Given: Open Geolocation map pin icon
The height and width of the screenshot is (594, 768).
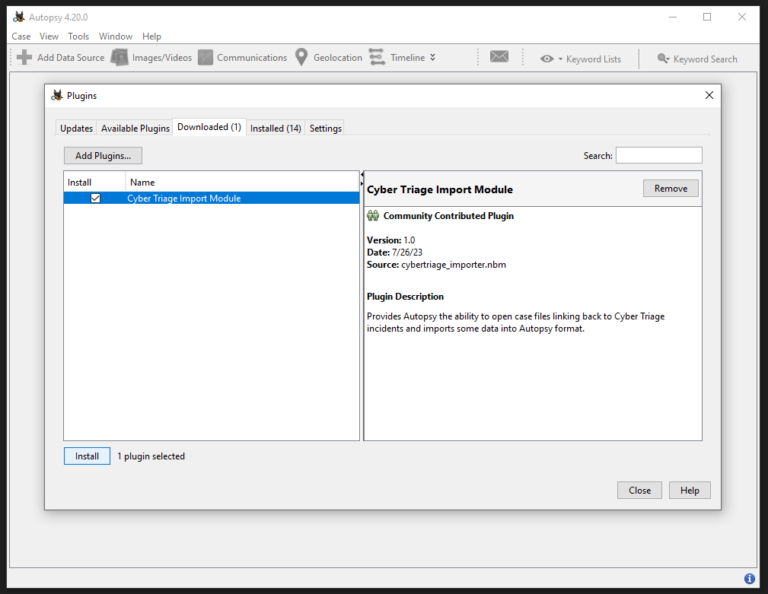Looking at the screenshot, I should tap(301, 58).
